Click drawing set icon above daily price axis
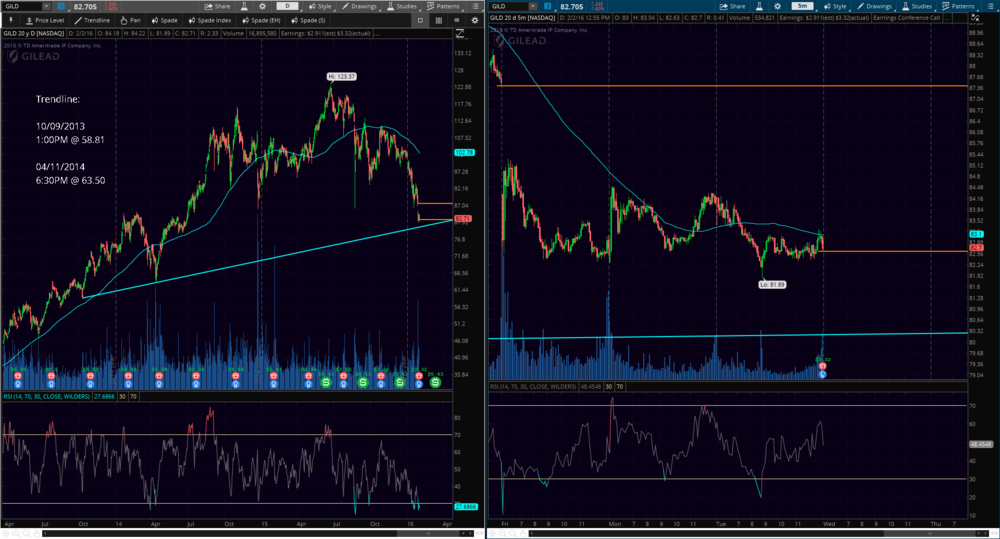1000x539 pixels. pyautogui.click(x=460, y=34)
